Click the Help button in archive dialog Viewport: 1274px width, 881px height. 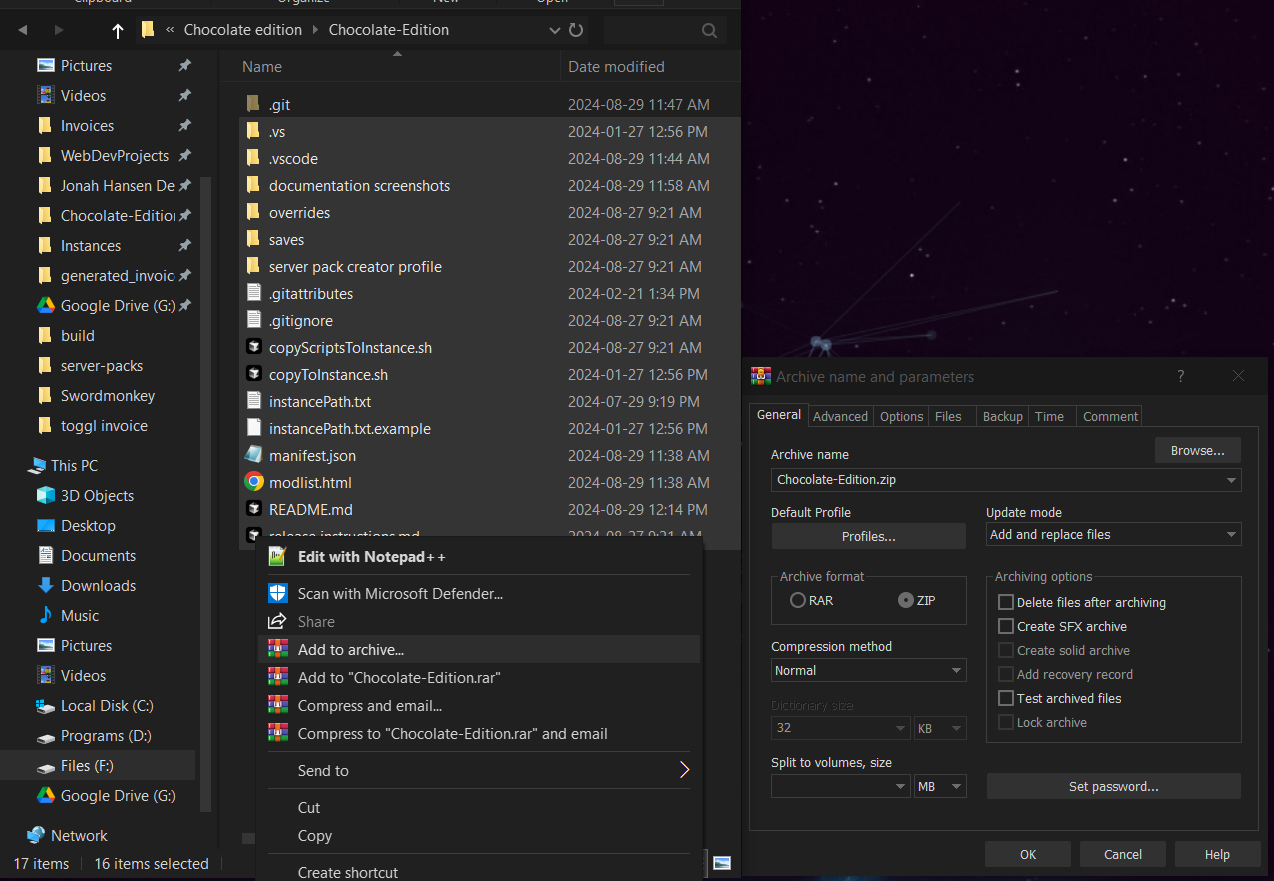coord(1217,854)
